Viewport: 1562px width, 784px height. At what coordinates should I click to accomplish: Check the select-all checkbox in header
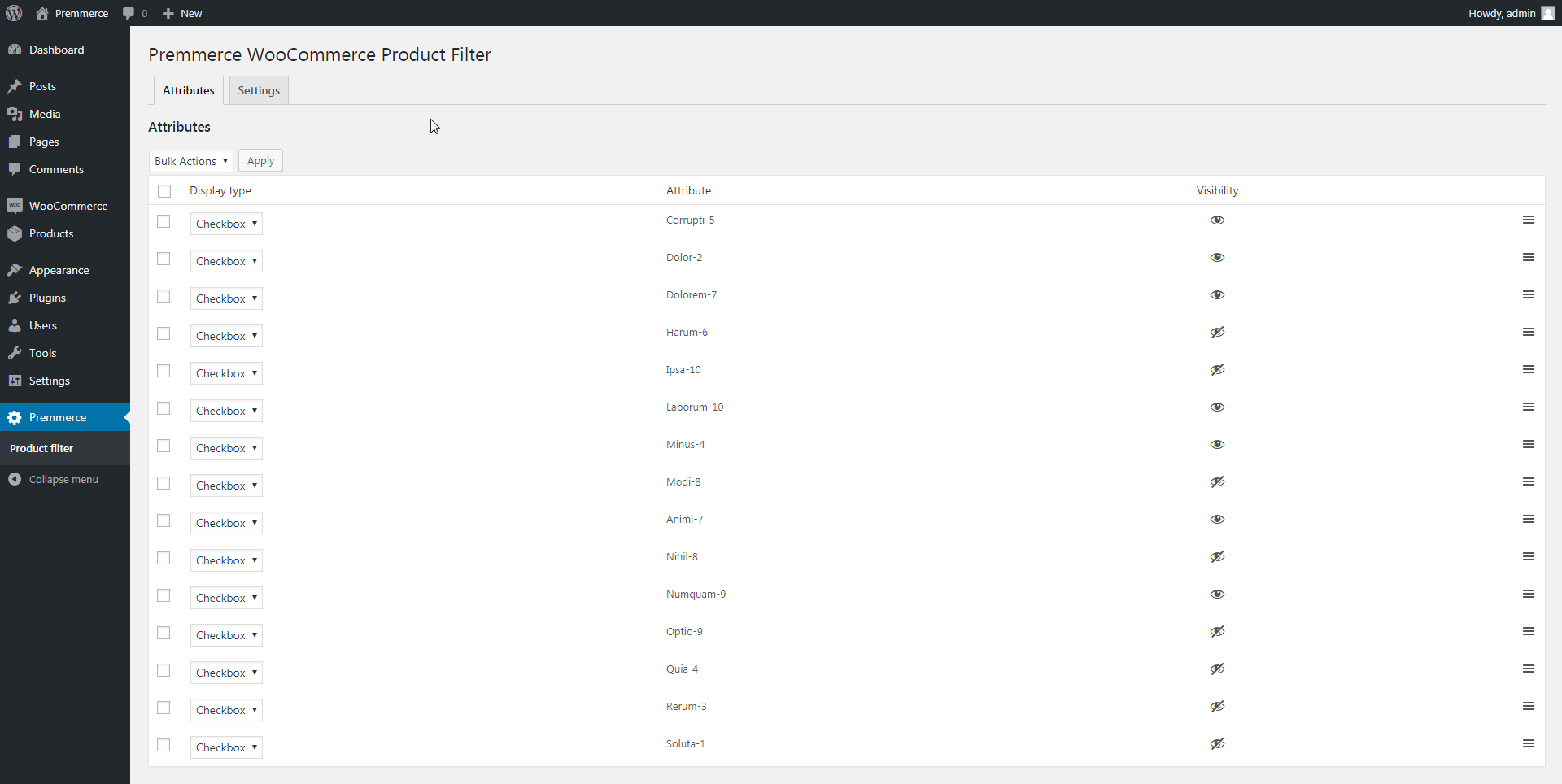tap(164, 191)
